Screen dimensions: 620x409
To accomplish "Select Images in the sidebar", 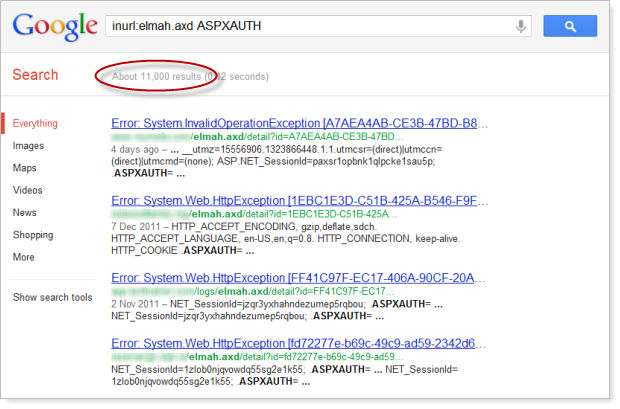I will click(28, 146).
